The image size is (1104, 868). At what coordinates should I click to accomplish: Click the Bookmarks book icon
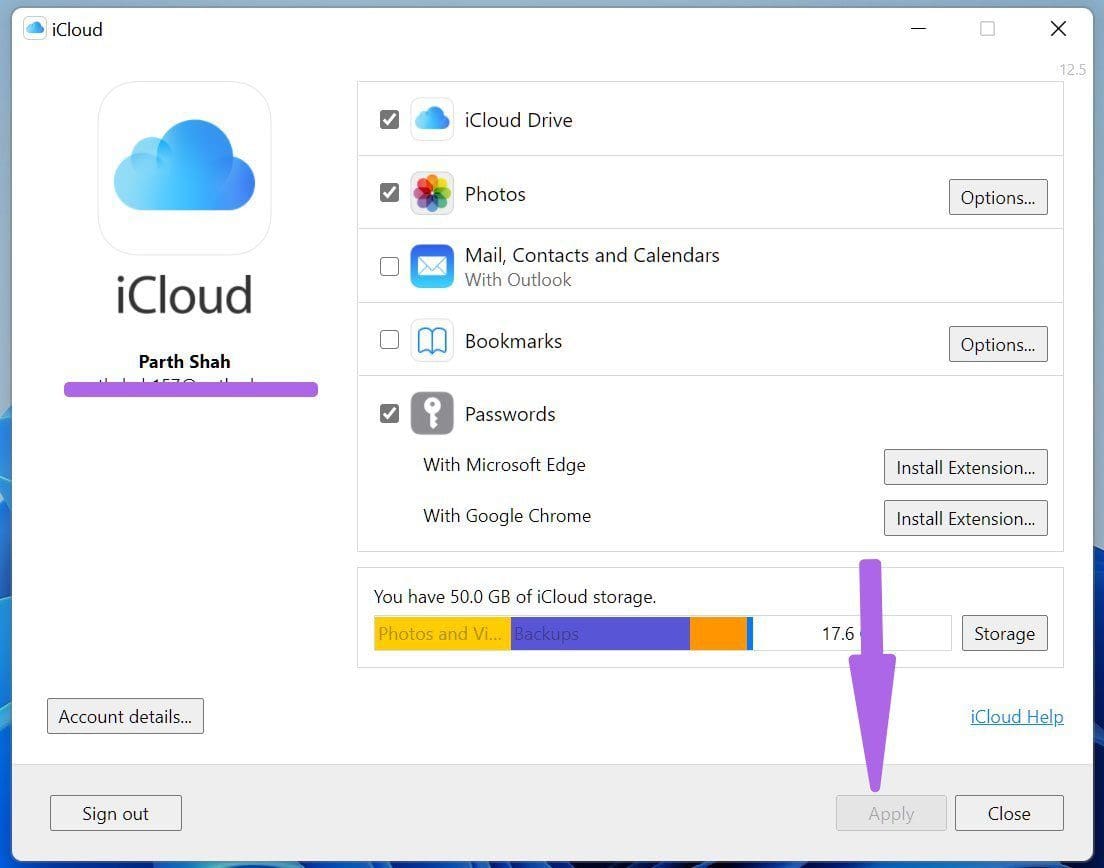pos(432,340)
